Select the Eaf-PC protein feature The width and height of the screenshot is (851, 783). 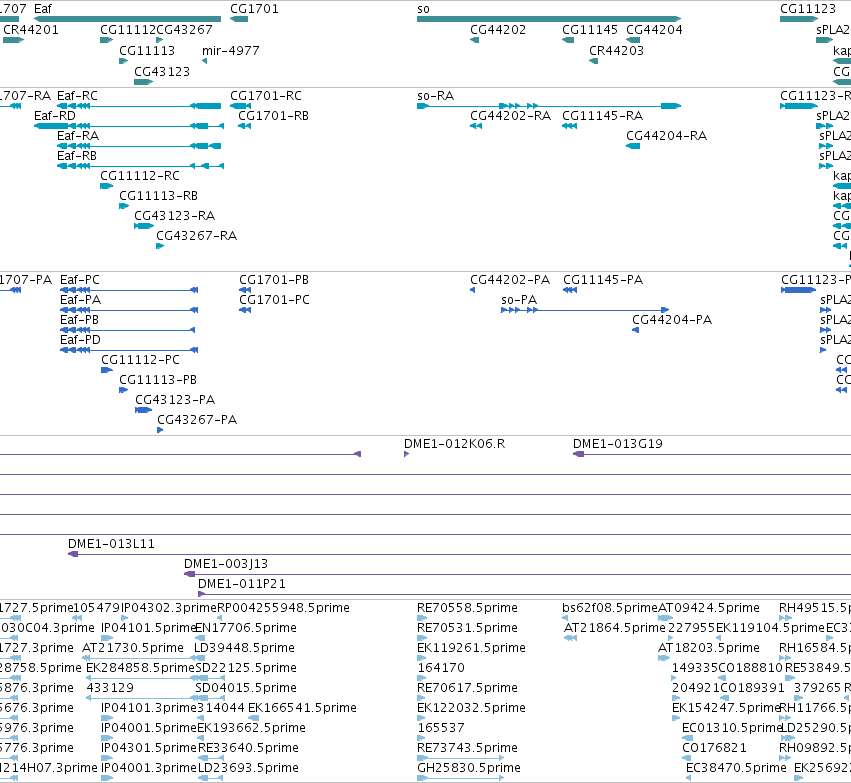(x=129, y=290)
